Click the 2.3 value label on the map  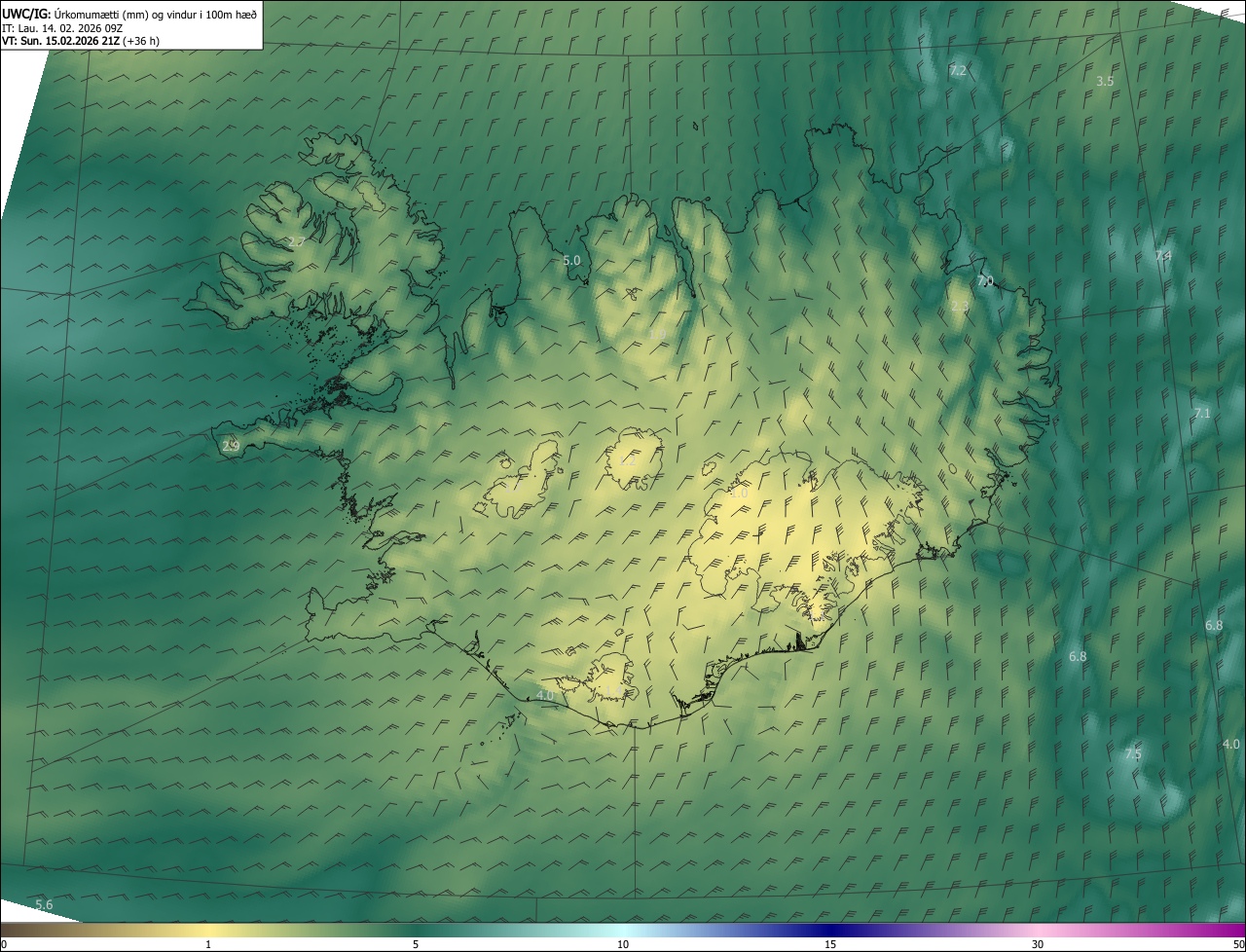[960, 307]
